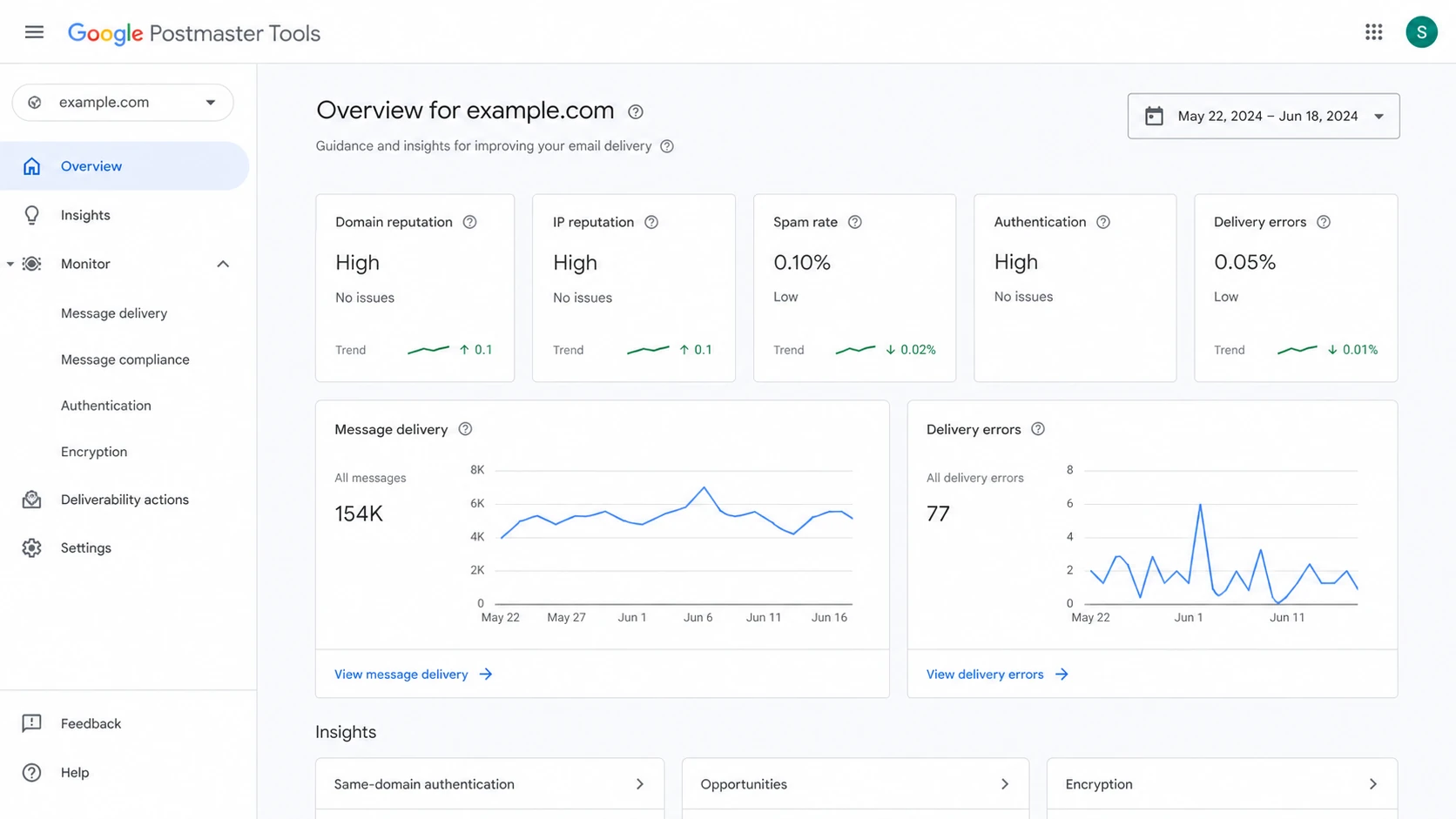
Task: Open Settings page
Action: coord(86,547)
